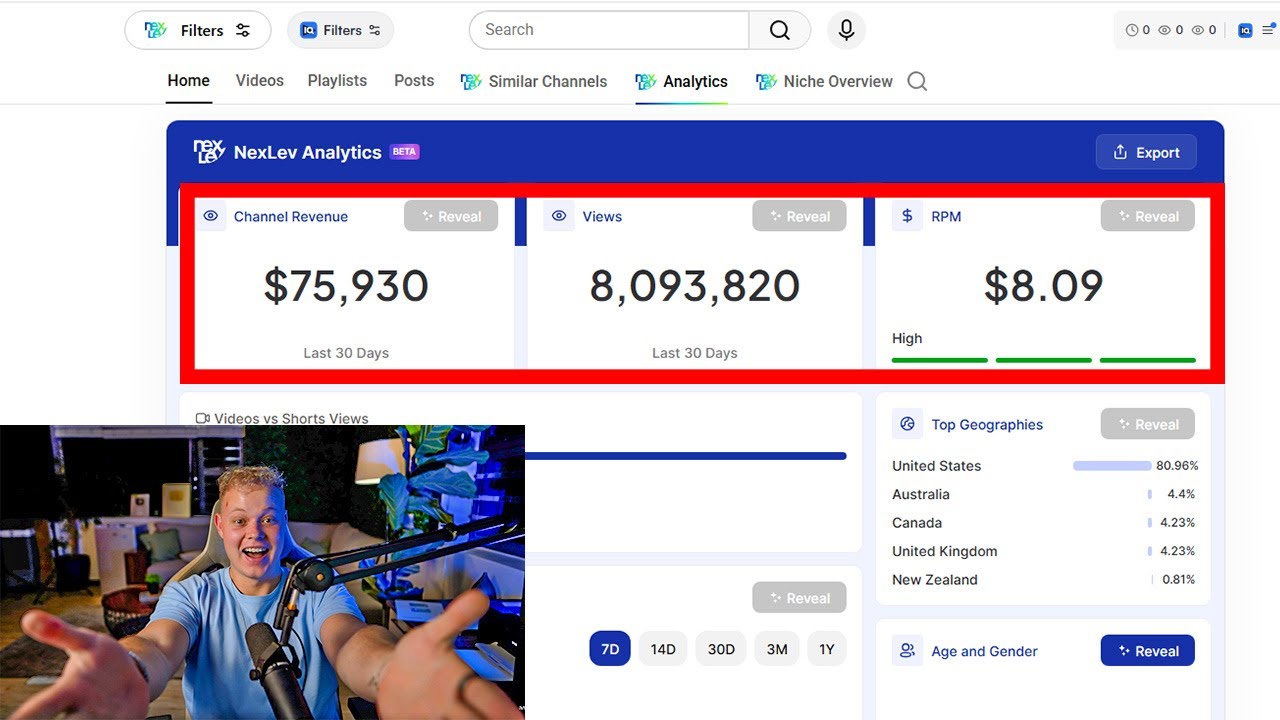Viewport: 1280px width, 720px height.
Task: Reveal the Views card
Action: tap(799, 216)
